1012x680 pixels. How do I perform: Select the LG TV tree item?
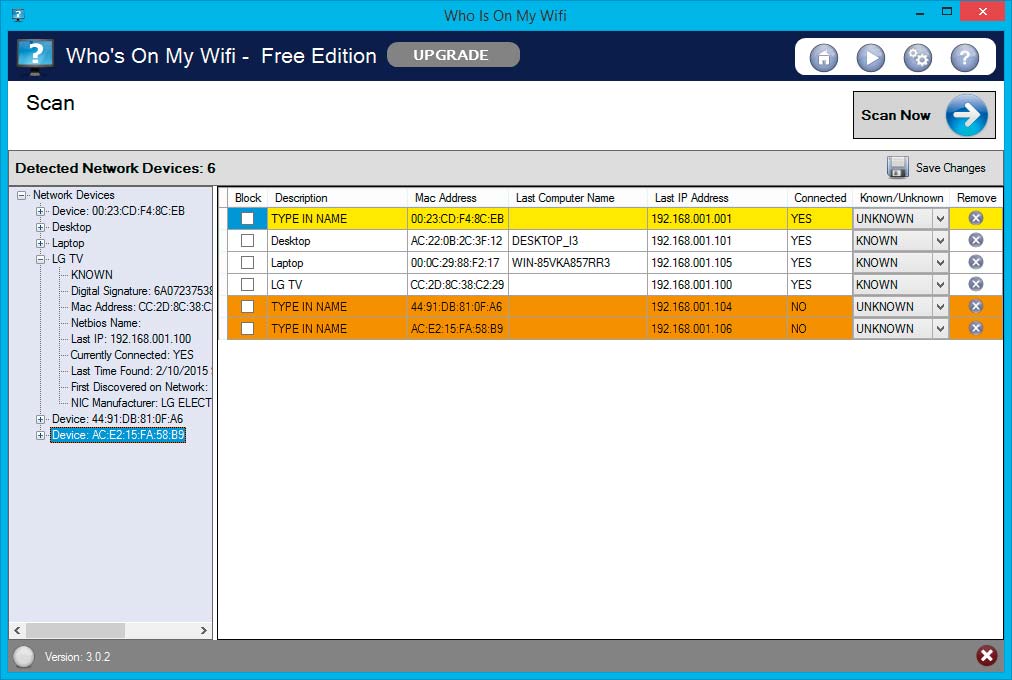68,259
